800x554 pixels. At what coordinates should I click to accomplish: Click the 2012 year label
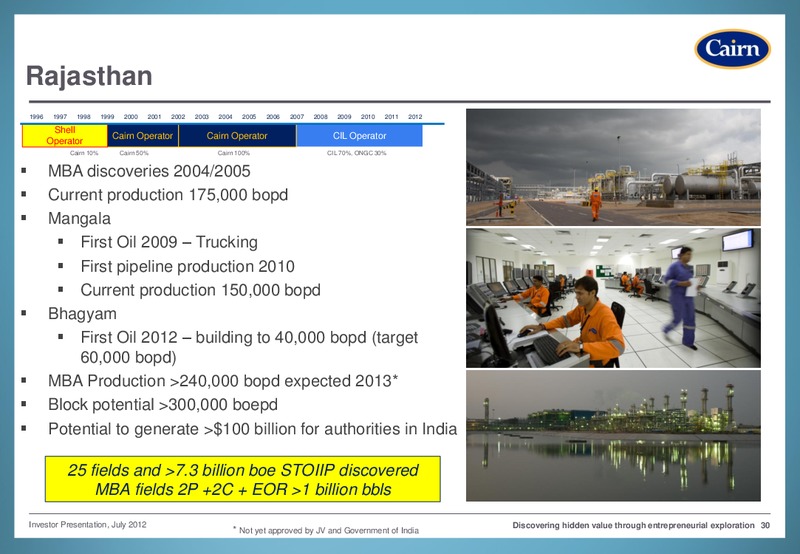415,117
